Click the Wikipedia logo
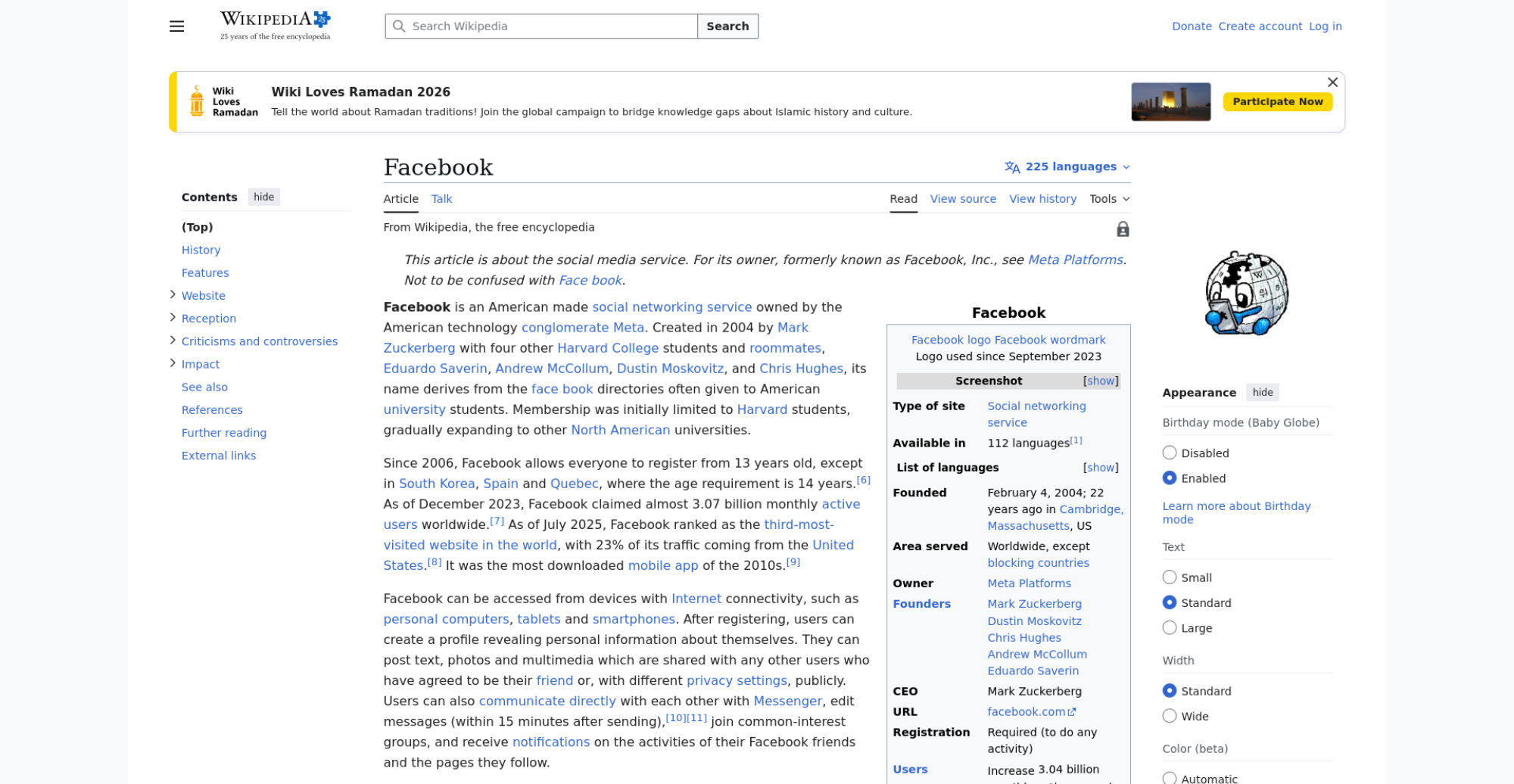 coord(275,26)
